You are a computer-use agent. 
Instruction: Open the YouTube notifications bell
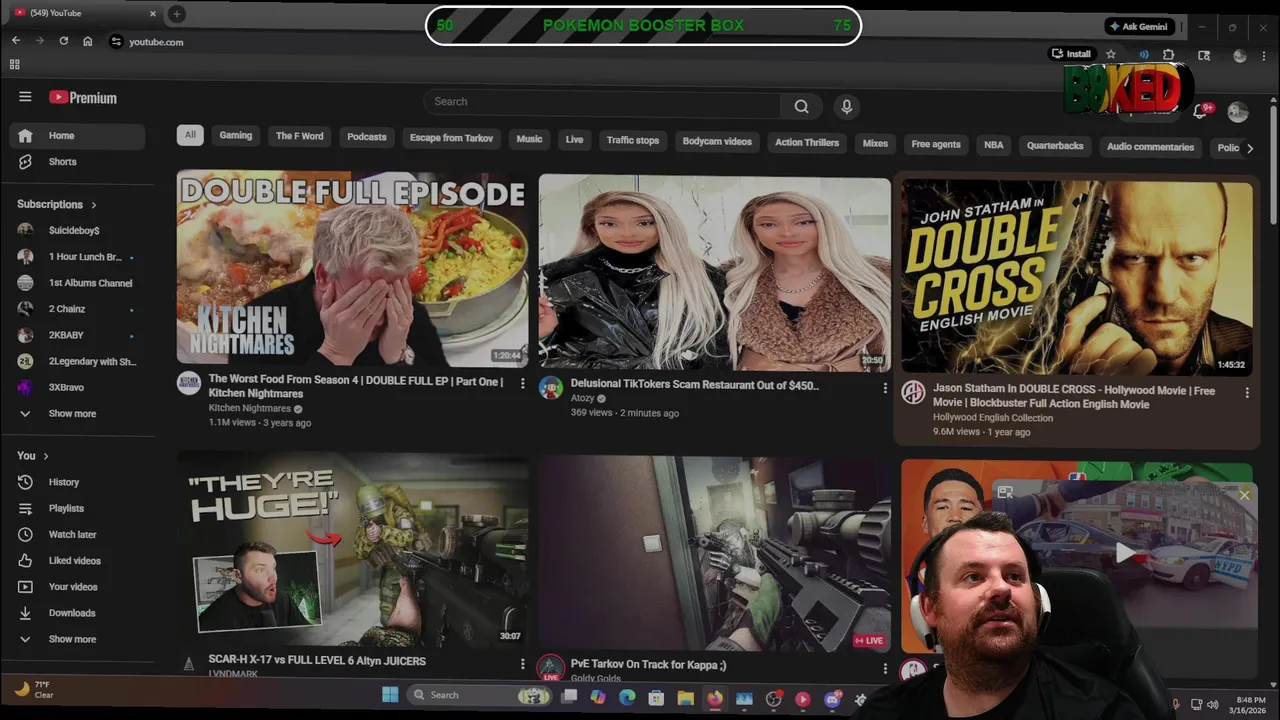coord(1200,111)
